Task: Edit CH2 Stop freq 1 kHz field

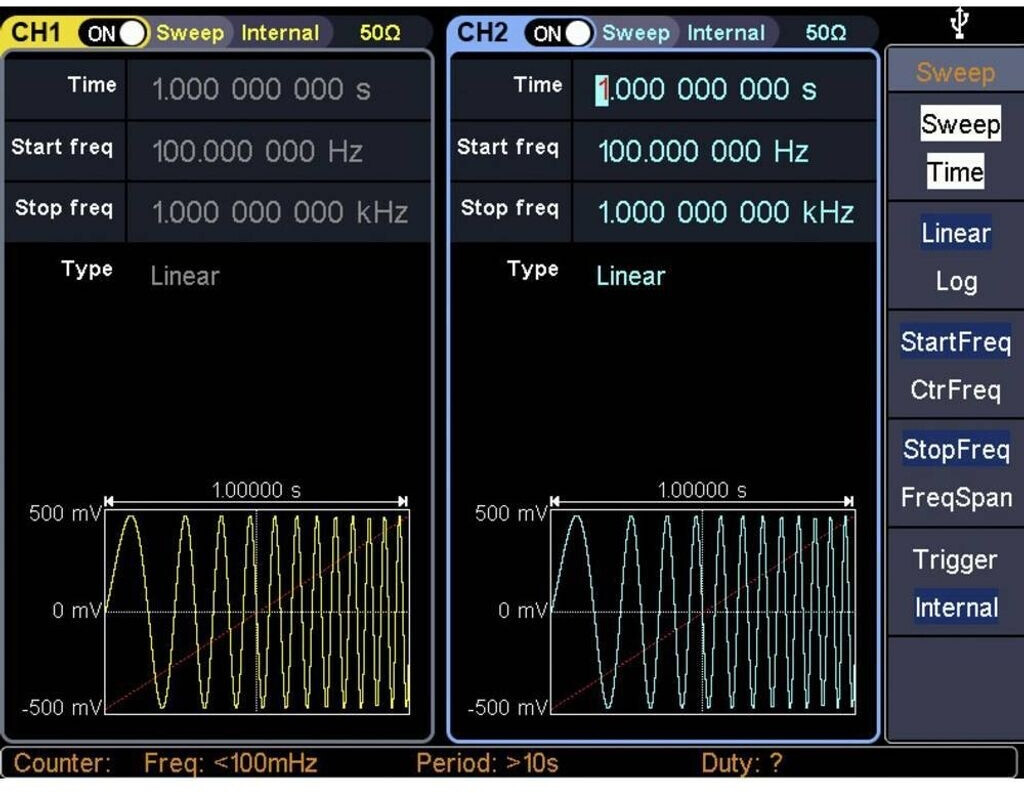Action: (x=725, y=213)
